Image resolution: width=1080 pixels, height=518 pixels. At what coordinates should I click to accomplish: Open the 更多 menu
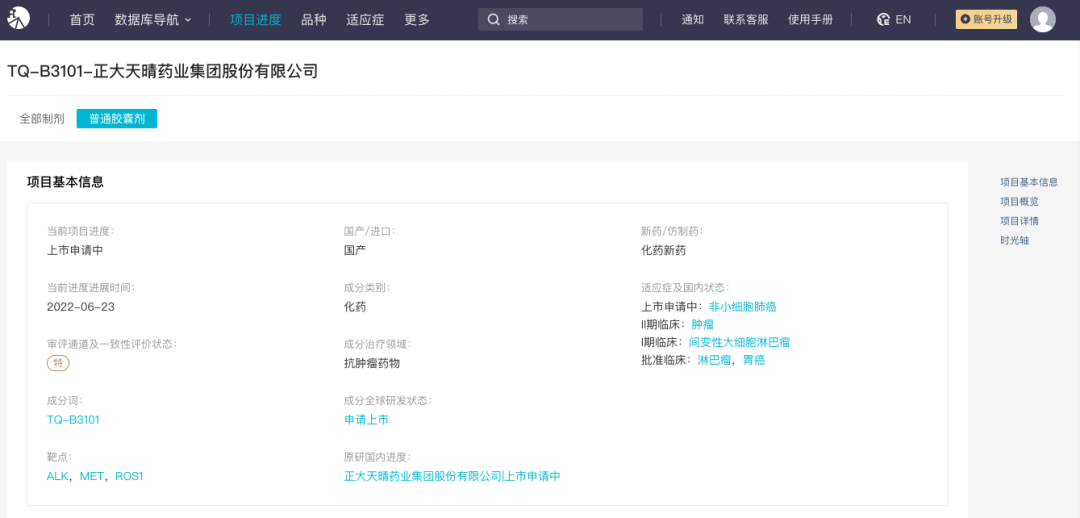click(417, 20)
